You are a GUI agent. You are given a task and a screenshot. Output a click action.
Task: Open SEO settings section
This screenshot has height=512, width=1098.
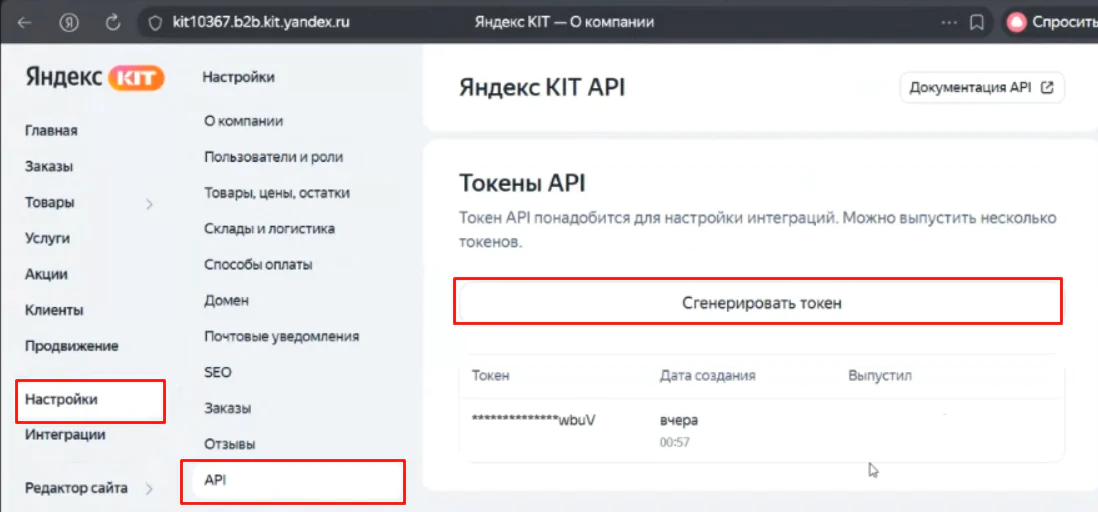click(218, 372)
